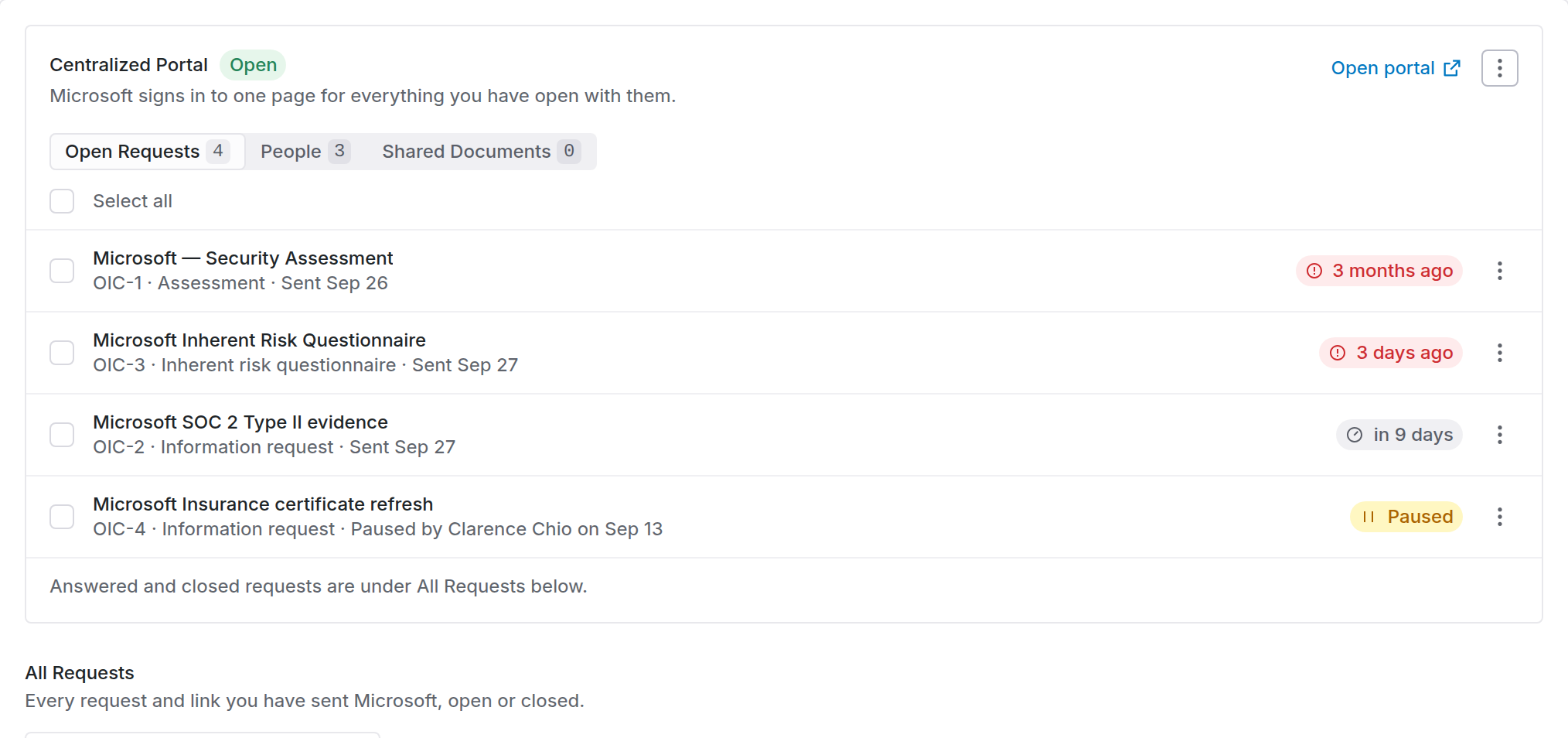The image size is (1568, 738).
Task: Open the Microsoft Insurance certificate refresh request
Action: [263, 504]
